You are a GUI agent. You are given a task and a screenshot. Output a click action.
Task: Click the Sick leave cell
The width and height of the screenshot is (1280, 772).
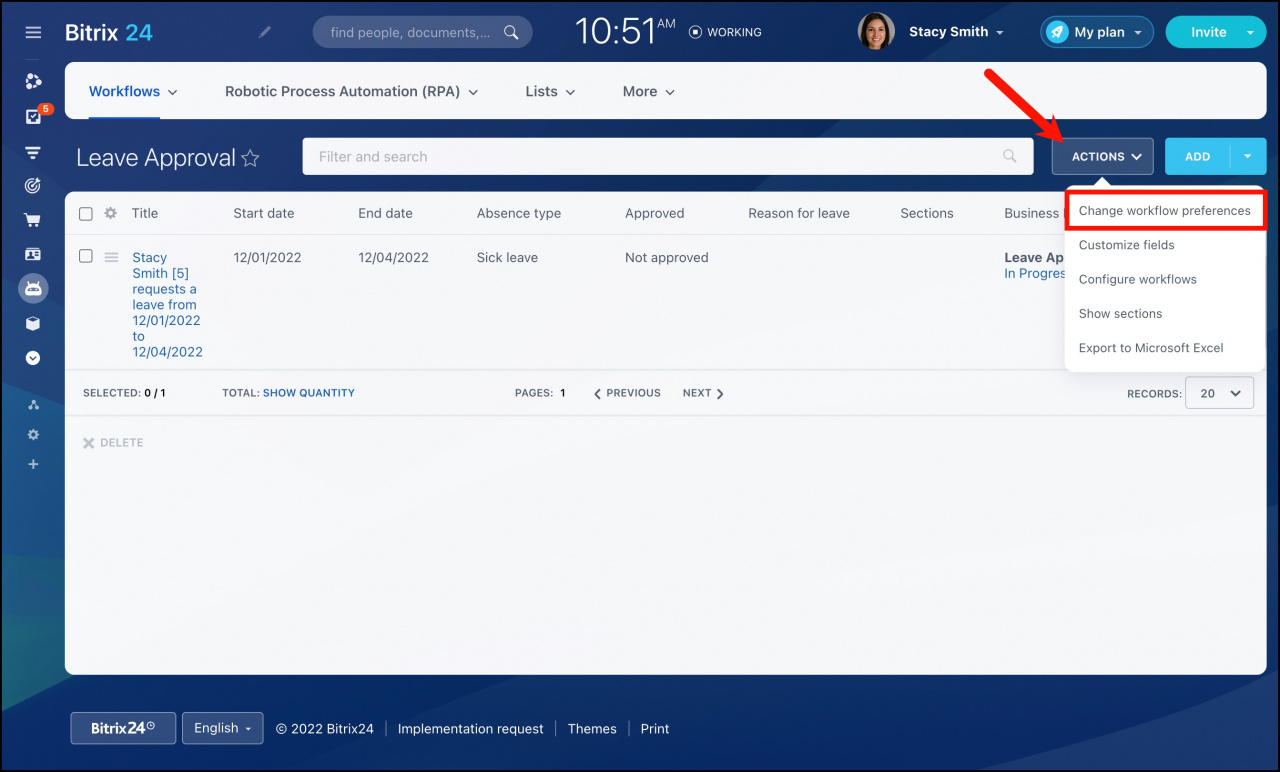coord(507,257)
